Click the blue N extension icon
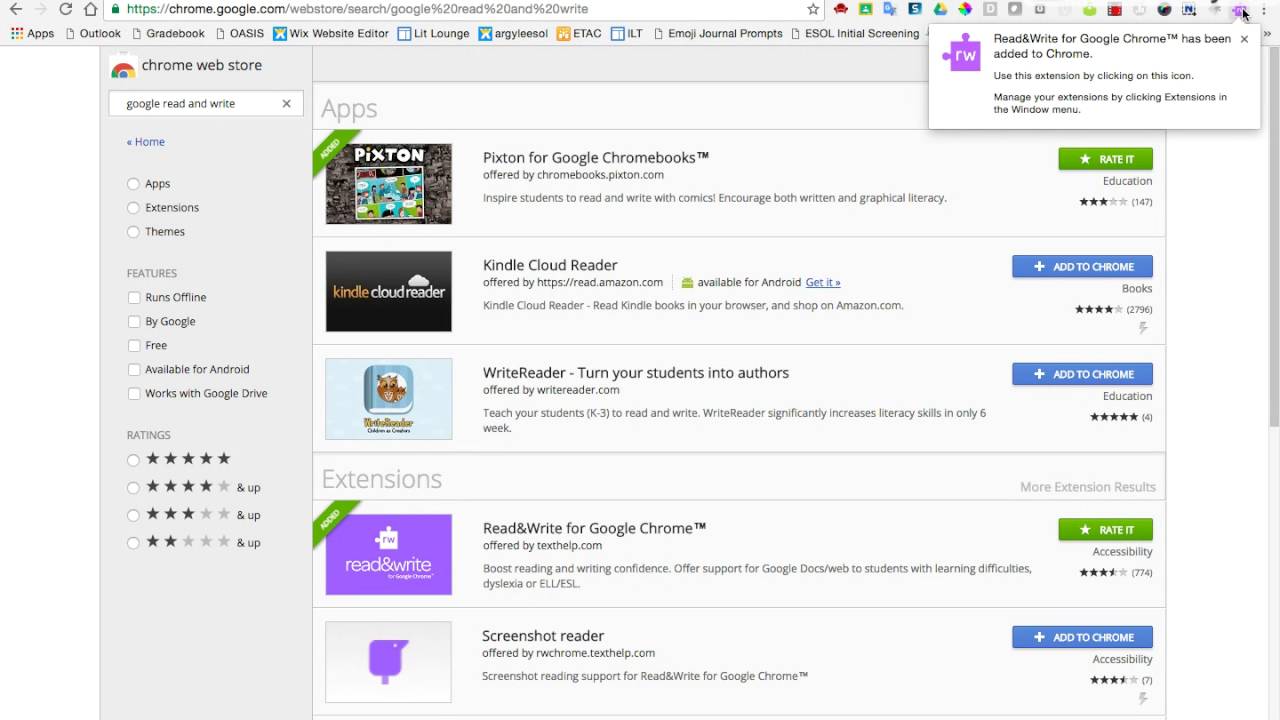Image resolution: width=1280 pixels, height=720 pixels. click(1189, 10)
